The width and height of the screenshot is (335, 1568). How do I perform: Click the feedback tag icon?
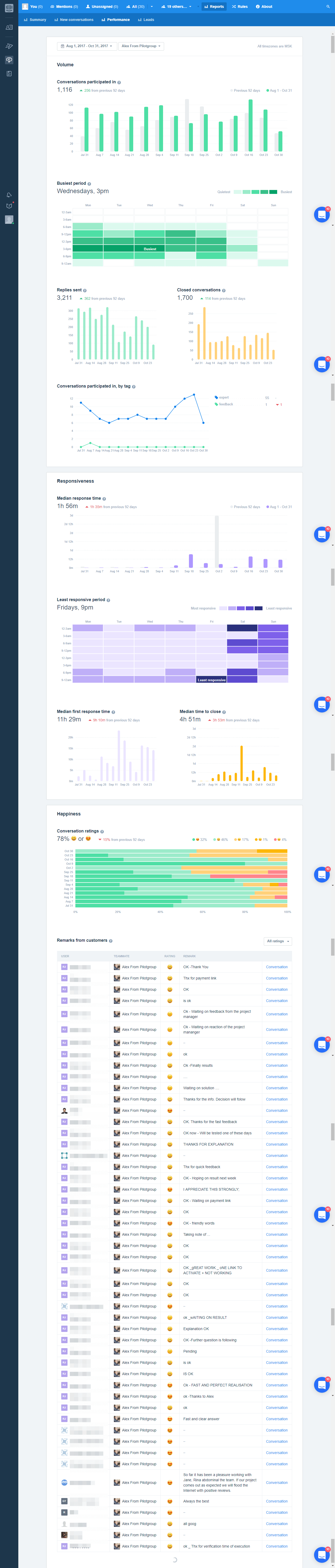click(216, 404)
